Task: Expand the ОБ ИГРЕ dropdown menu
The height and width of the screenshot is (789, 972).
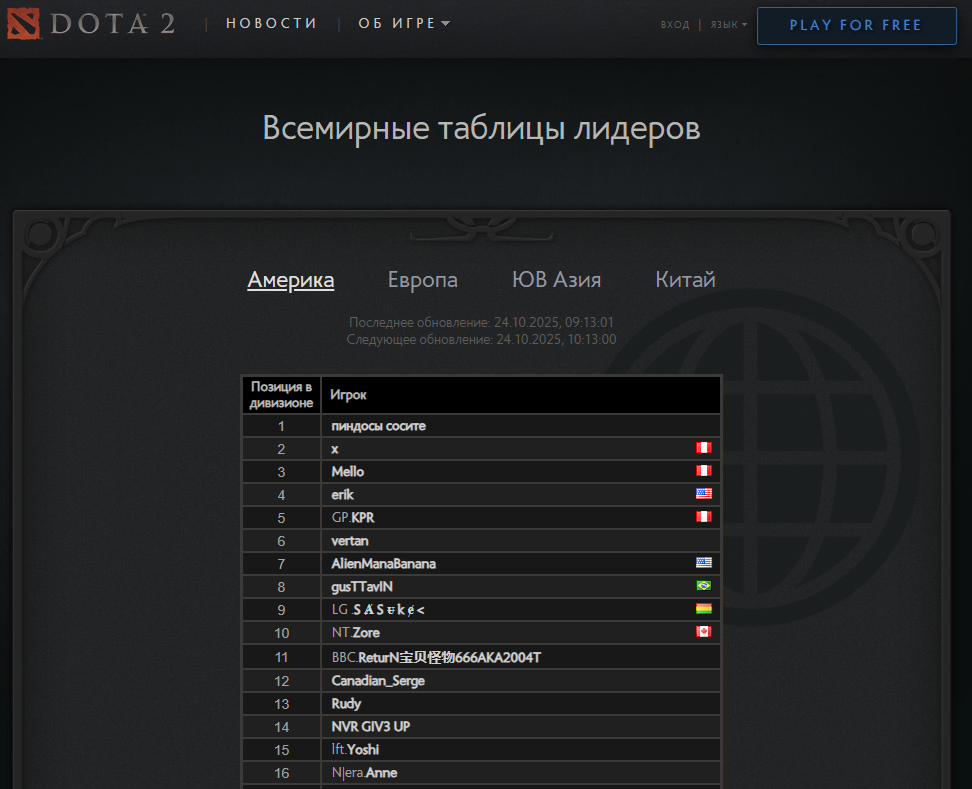Action: pyautogui.click(x=403, y=24)
